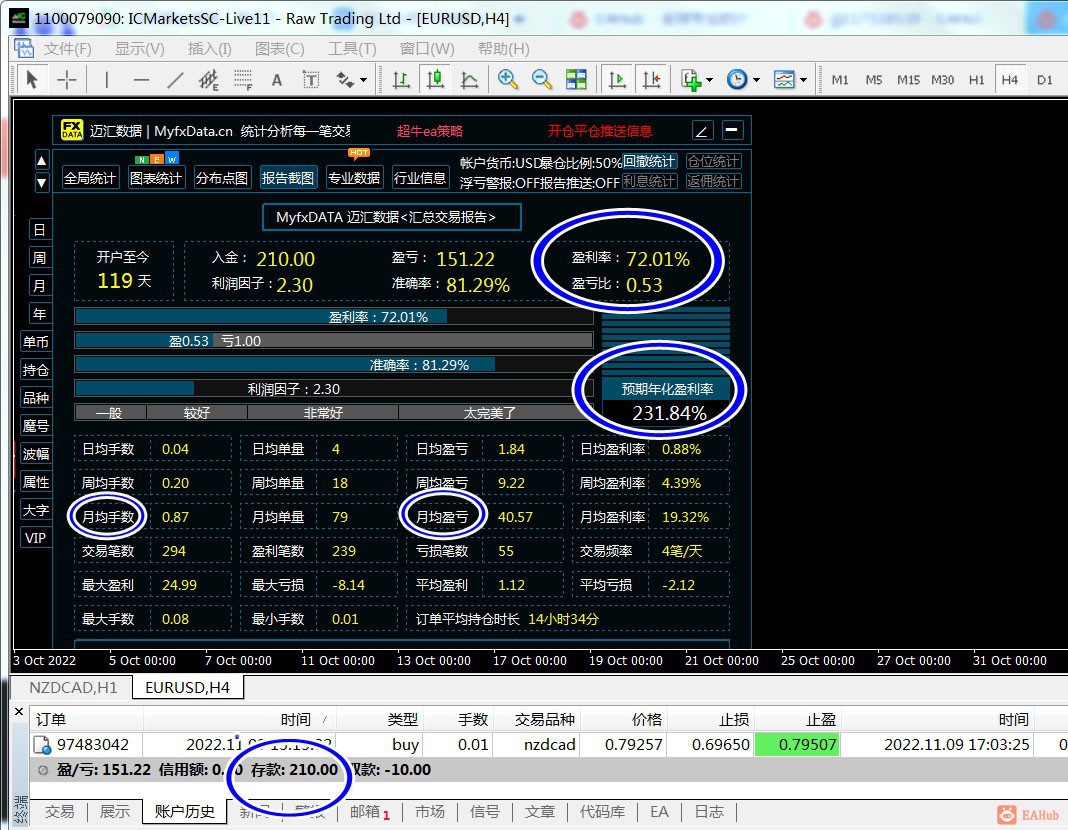Toggle chart auto scroll

[617, 80]
